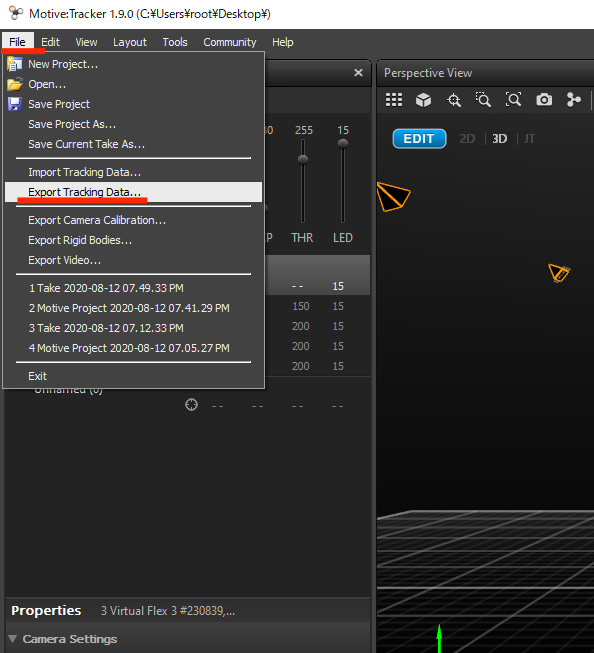Click the 150 threshold value

301,306
